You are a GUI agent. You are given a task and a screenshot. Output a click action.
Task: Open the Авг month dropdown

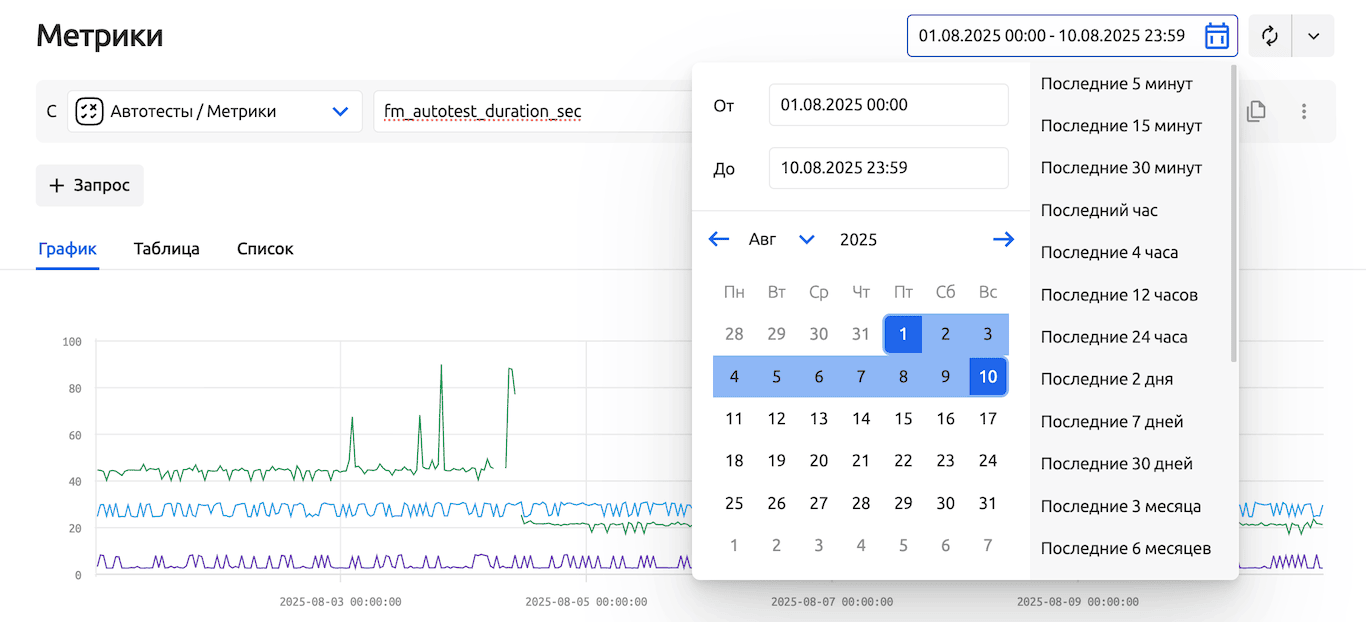(x=782, y=239)
